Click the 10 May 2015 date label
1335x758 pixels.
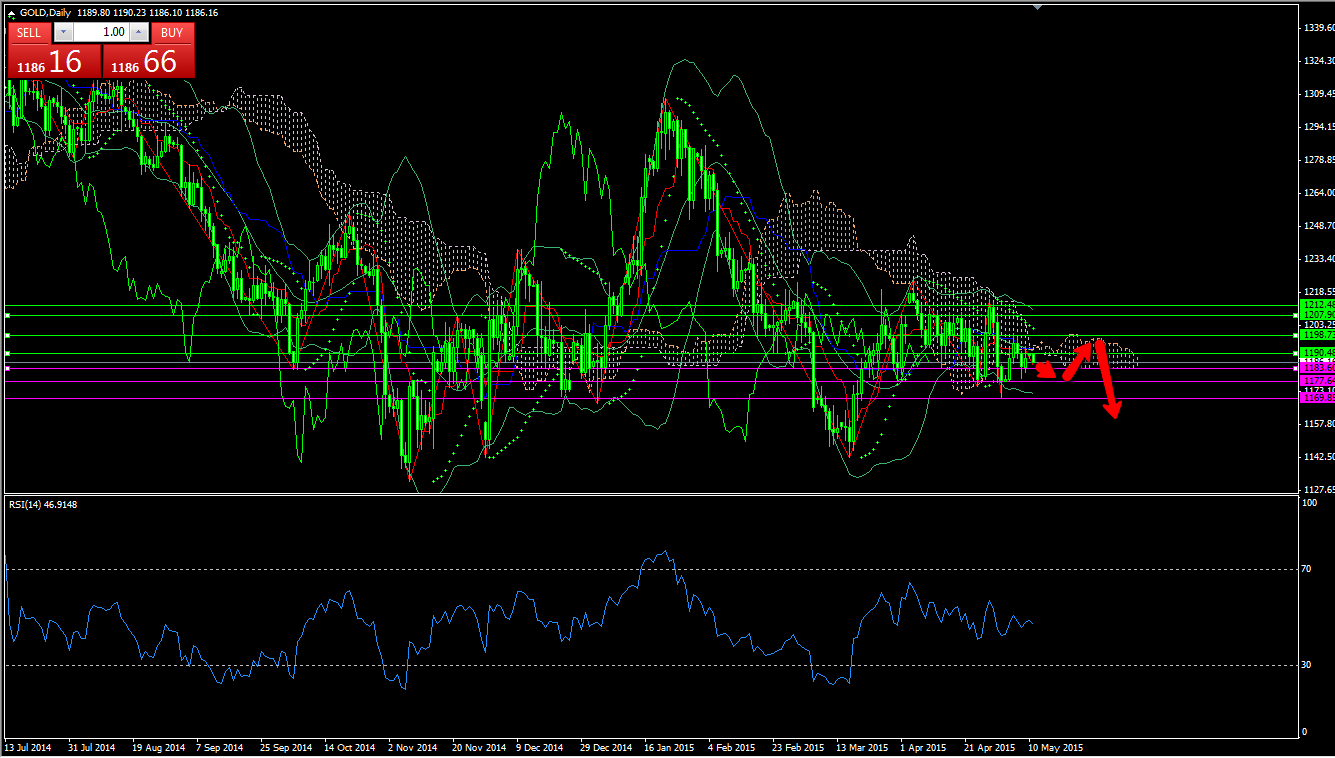1055,747
